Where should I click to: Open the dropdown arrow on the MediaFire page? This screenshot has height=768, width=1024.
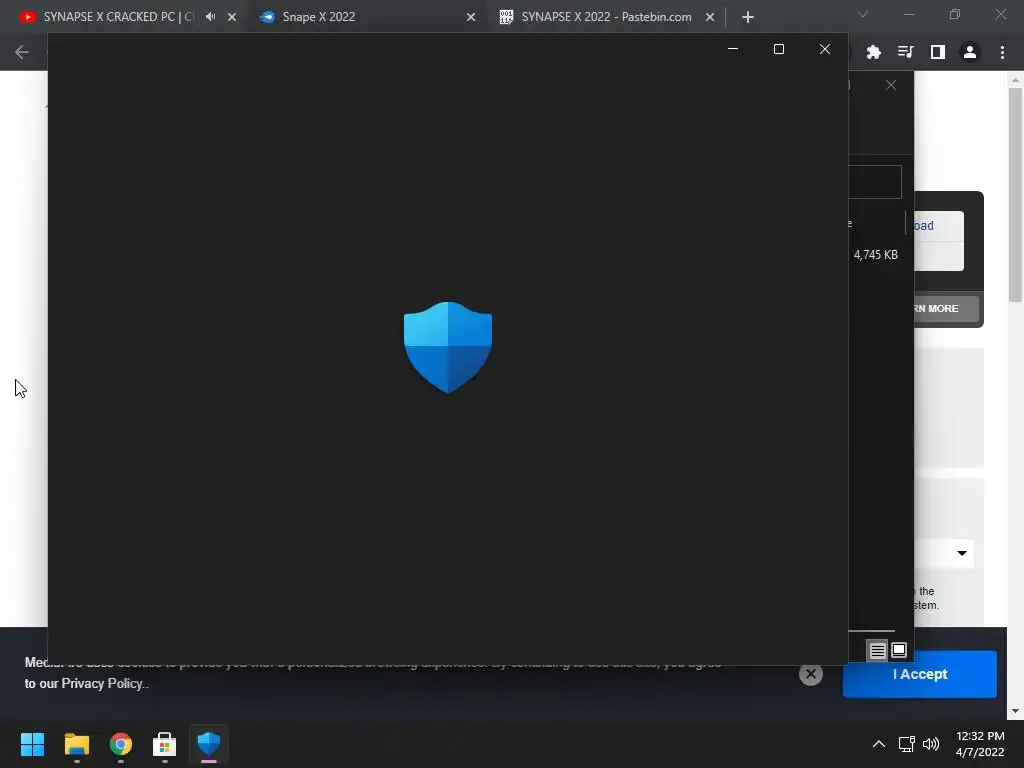(x=962, y=553)
